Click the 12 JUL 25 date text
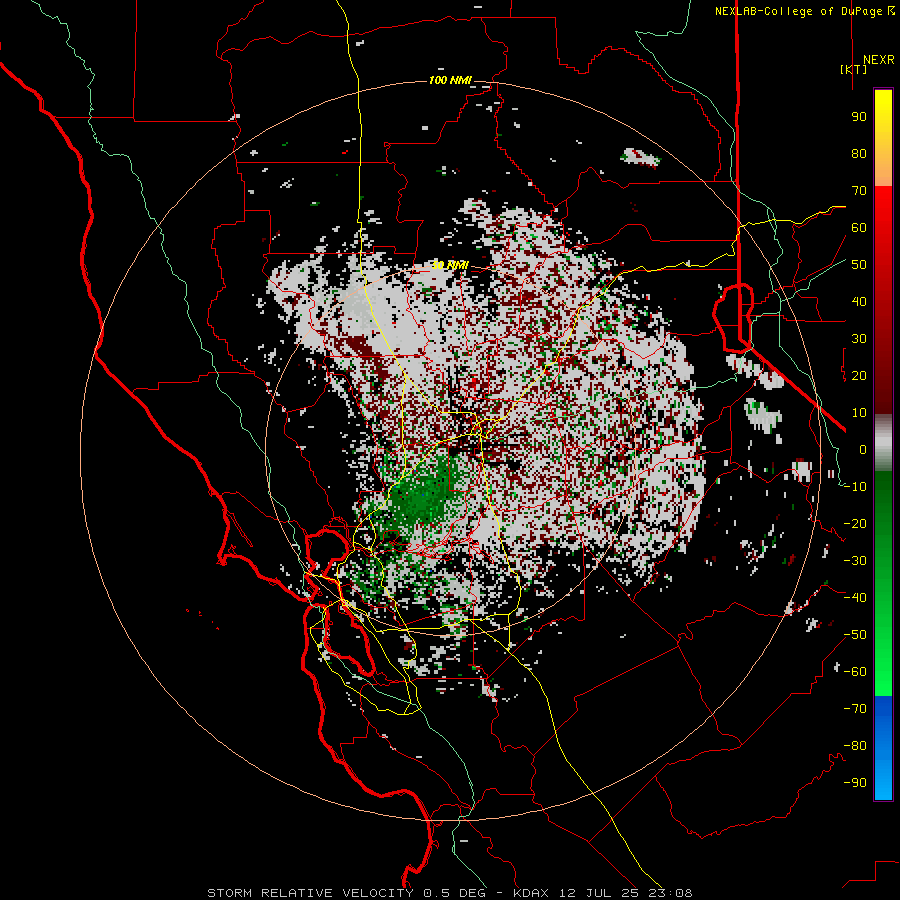 point(599,893)
